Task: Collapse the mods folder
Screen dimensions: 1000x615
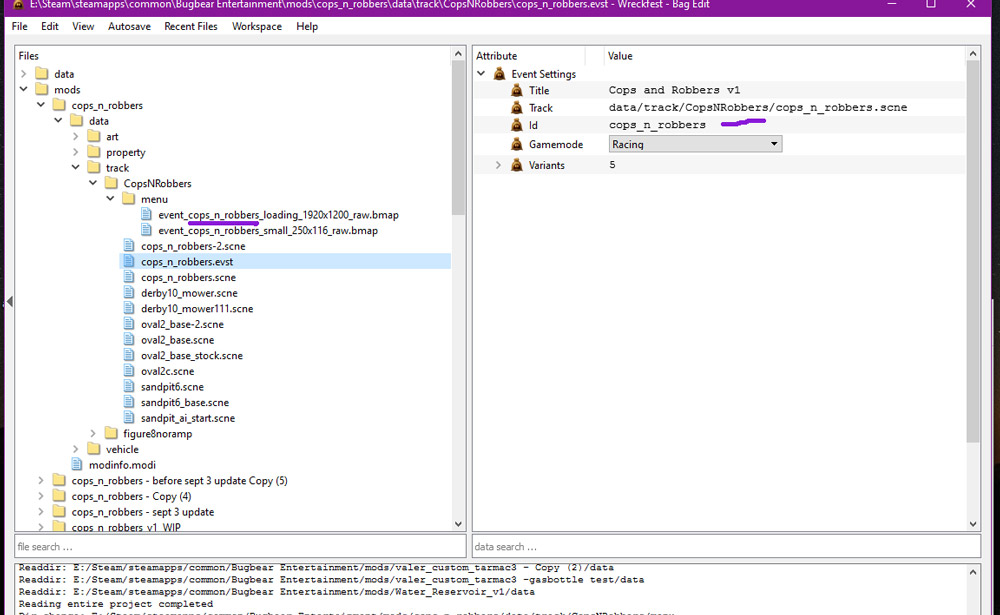Action: (24, 89)
